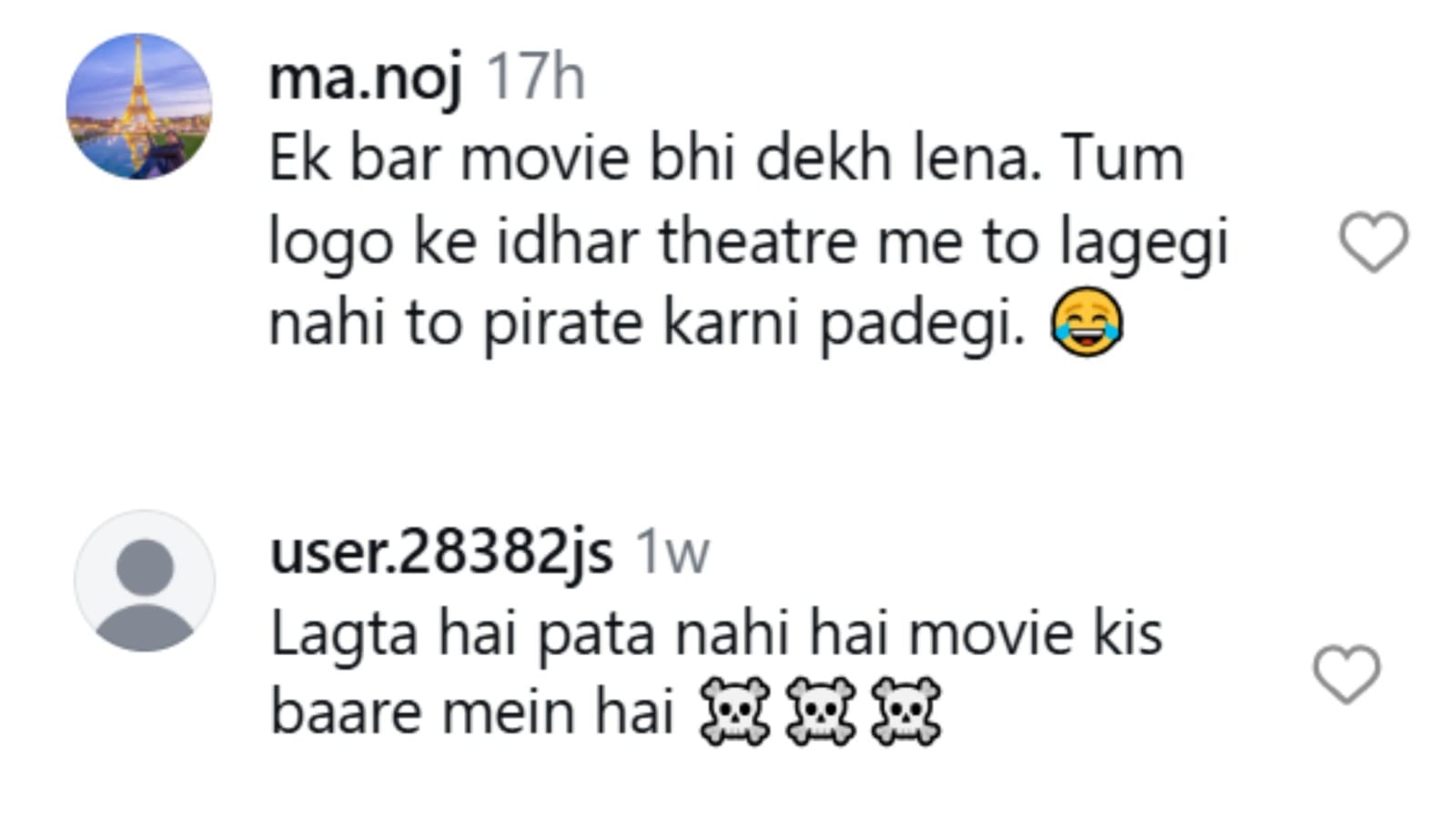This screenshot has height=819, width=1456.
Task: Open the ma.noj username profile link
Action: pos(365,78)
